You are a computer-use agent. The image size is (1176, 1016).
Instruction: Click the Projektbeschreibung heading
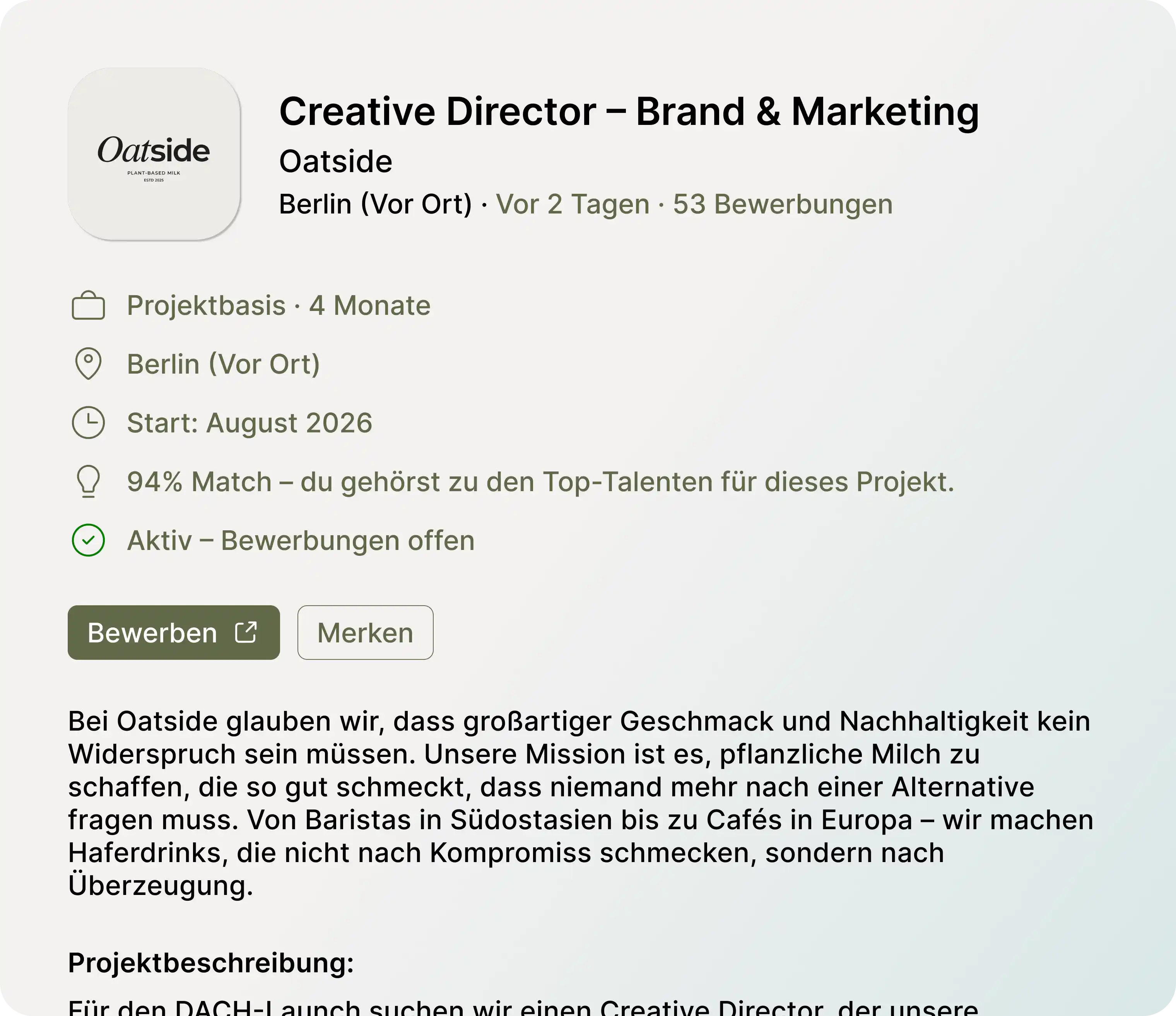pos(211,963)
